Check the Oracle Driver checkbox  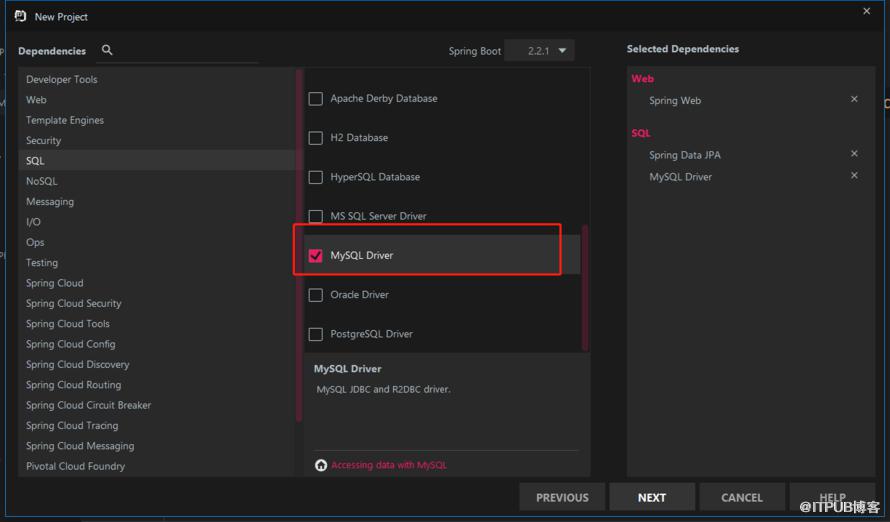click(316, 295)
